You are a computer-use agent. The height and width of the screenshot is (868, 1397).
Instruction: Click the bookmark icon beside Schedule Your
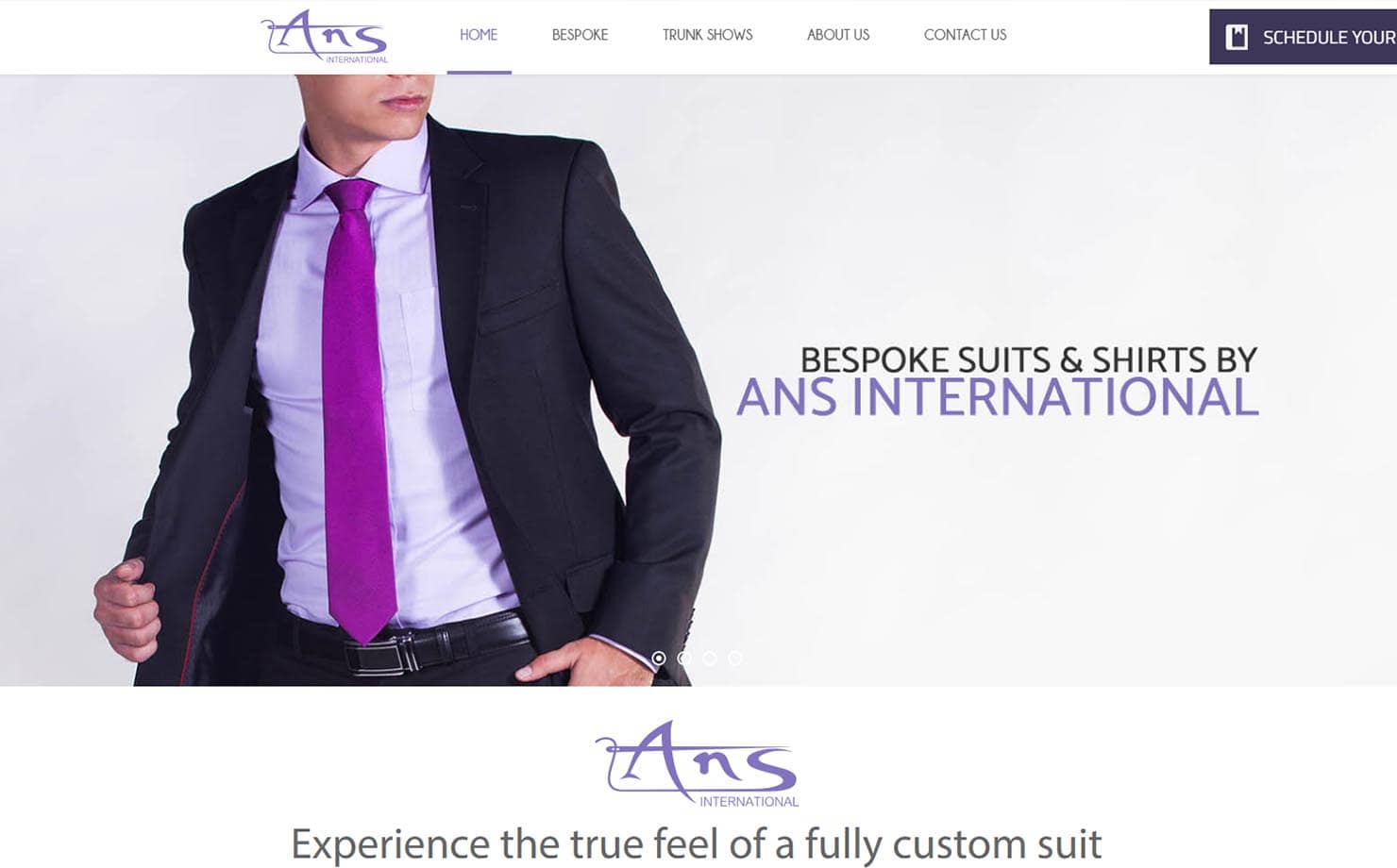click(1237, 37)
